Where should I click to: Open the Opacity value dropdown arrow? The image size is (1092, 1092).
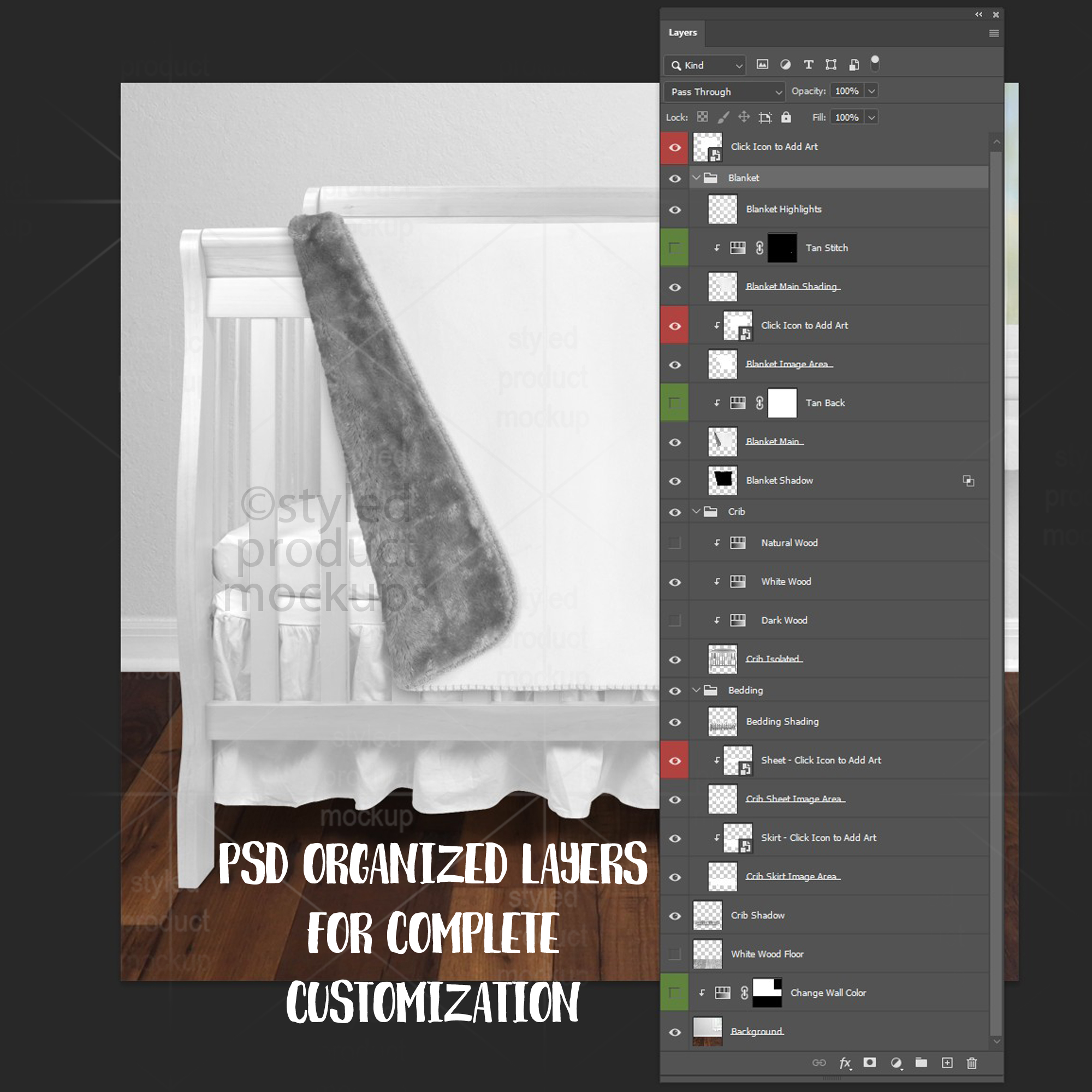pos(871,91)
